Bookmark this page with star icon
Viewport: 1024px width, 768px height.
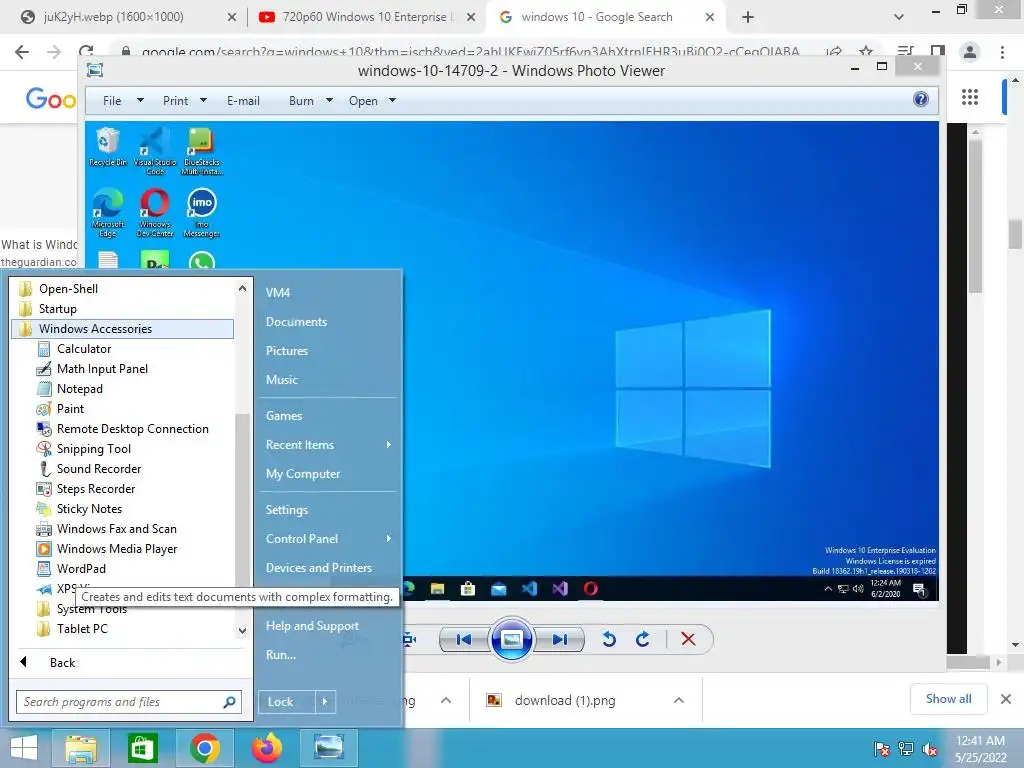(x=866, y=52)
